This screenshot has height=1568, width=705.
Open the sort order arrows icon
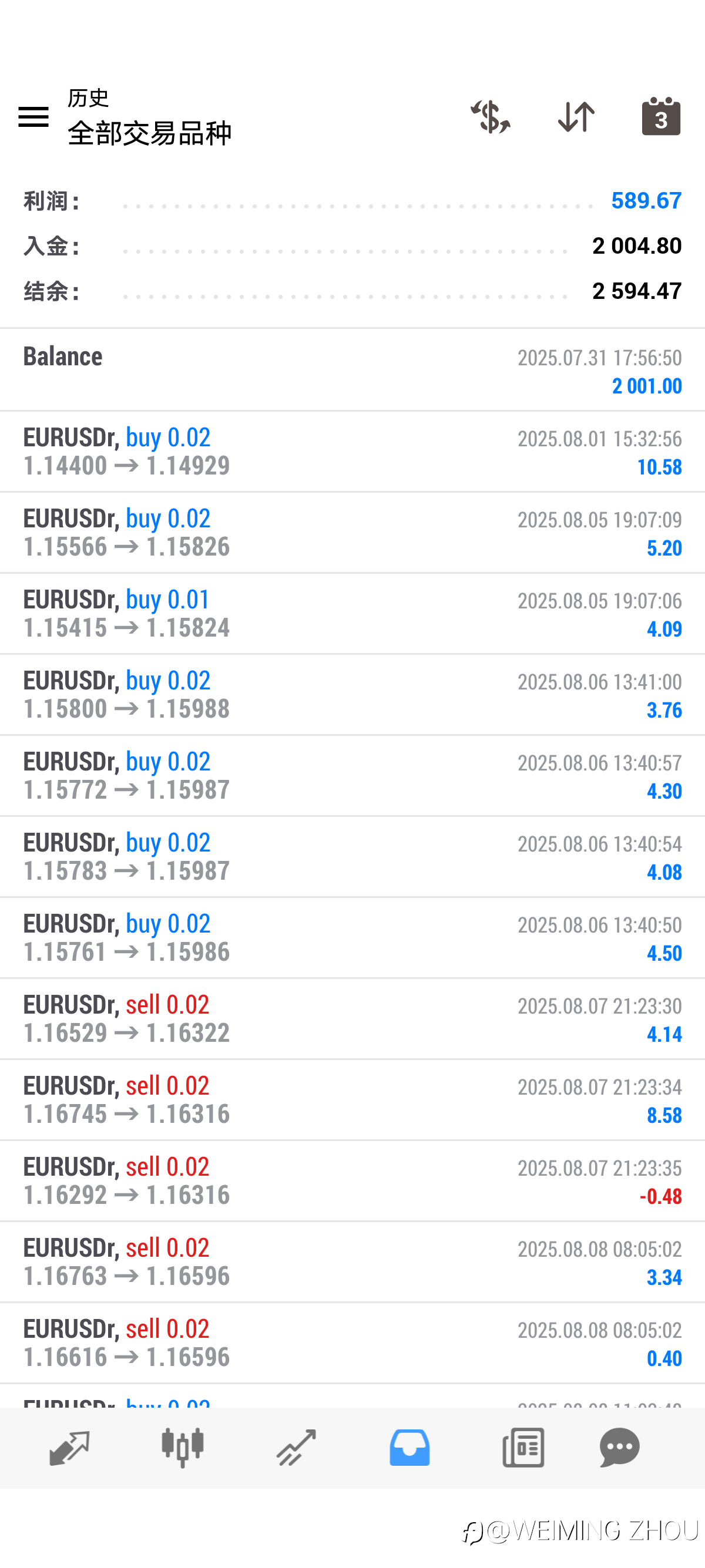click(576, 116)
